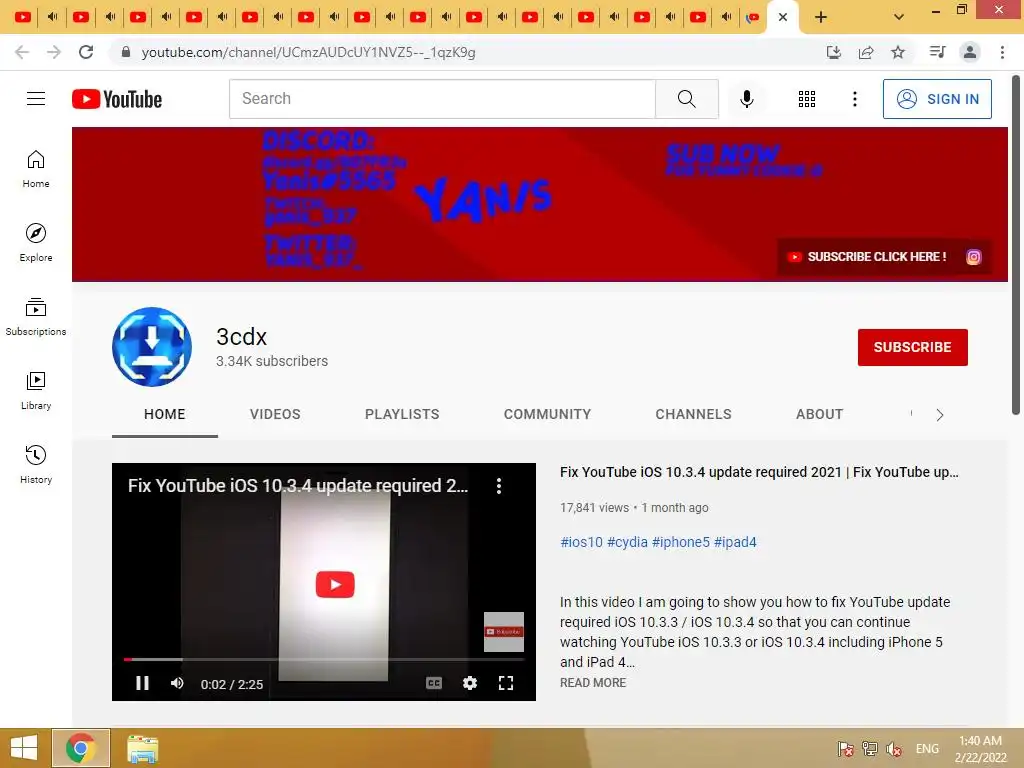Click the SIGN IN button
1024x768 pixels.
937,99
